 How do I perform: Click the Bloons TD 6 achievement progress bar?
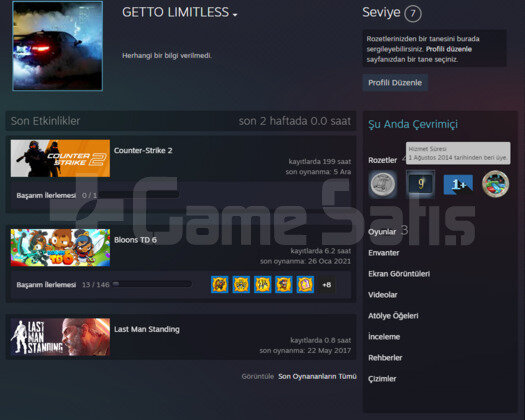(152, 284)
